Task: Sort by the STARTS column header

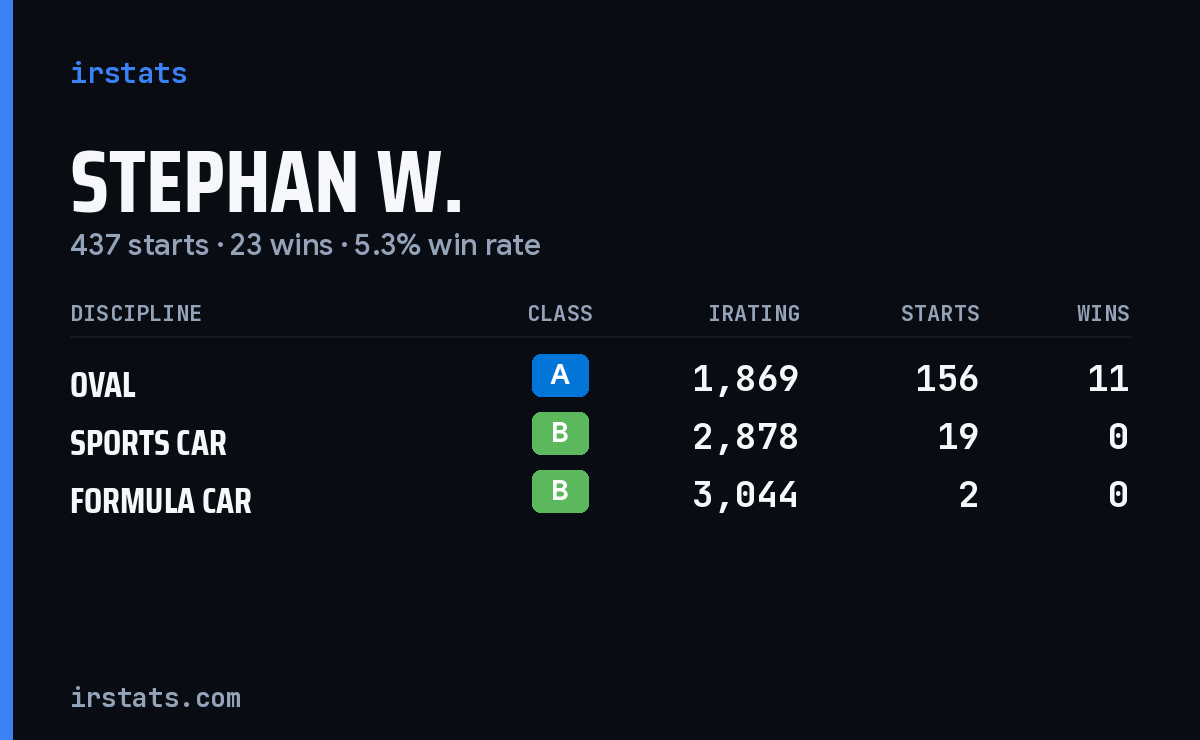Action: [940, 314]
